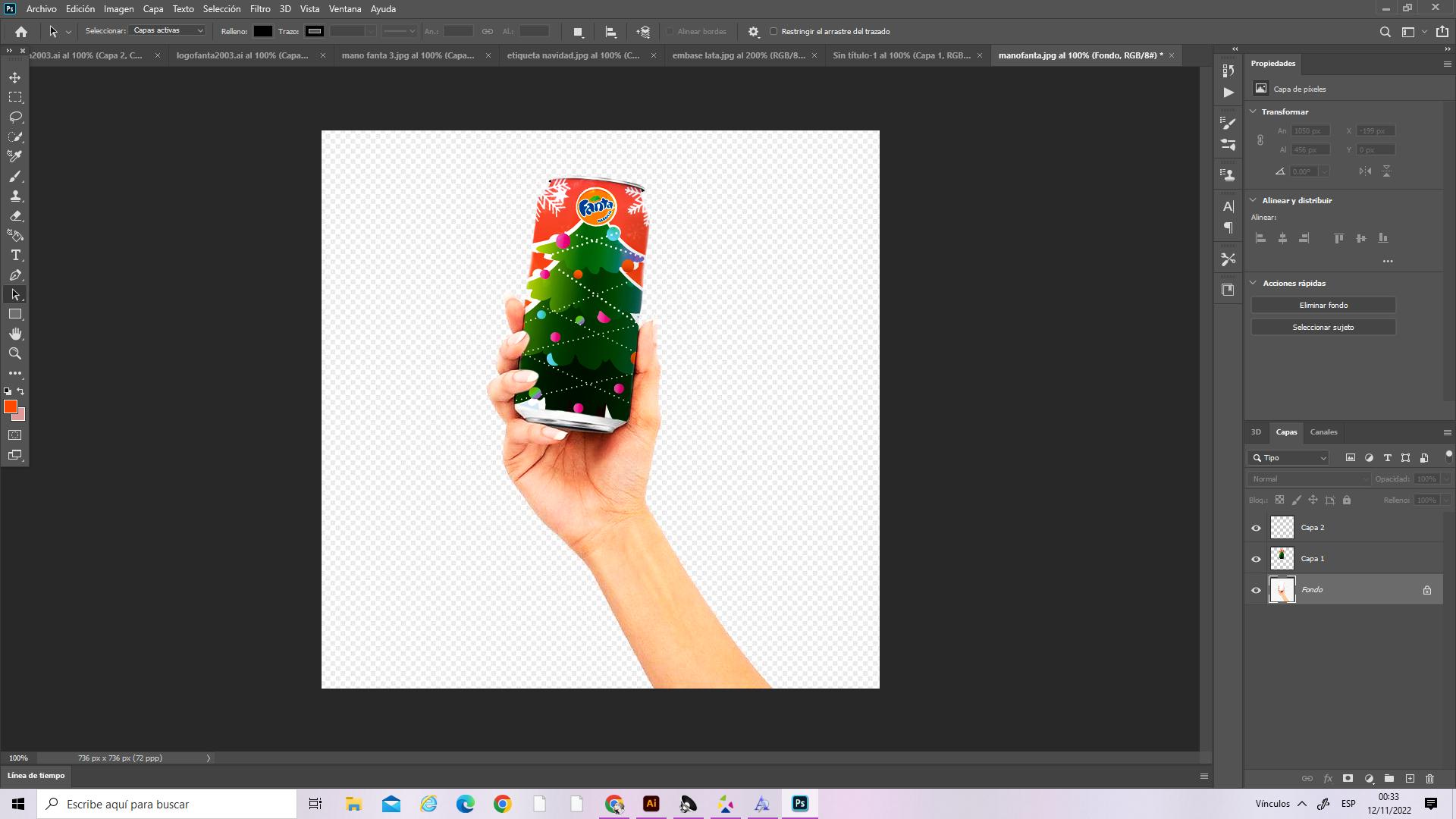The height and width of the screenshot is (819, 1456).
Task: Collapse the Acciones rápidas section
Action: (x=1253, y=283)
